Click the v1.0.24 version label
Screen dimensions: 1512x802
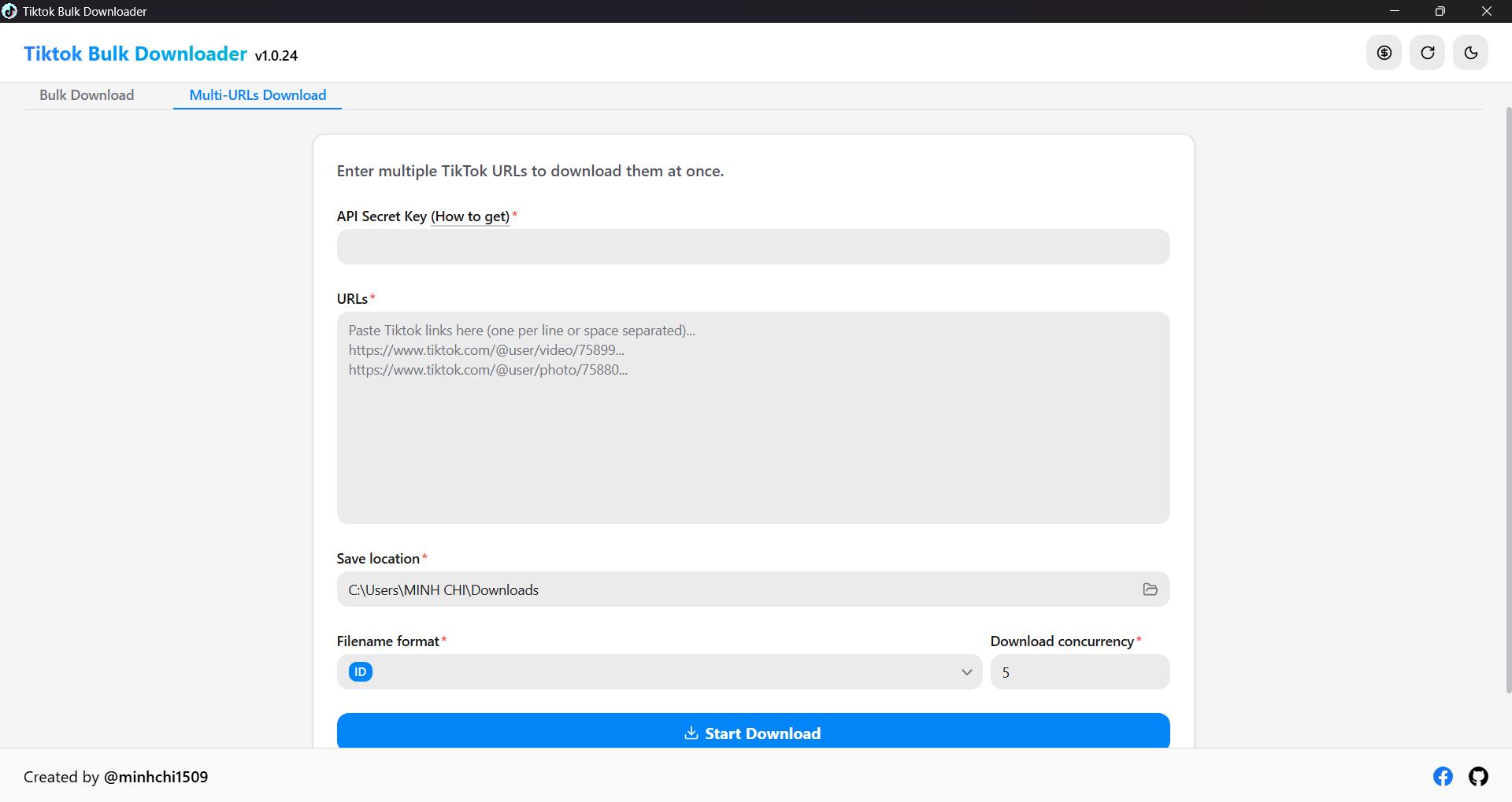(276, 56)
